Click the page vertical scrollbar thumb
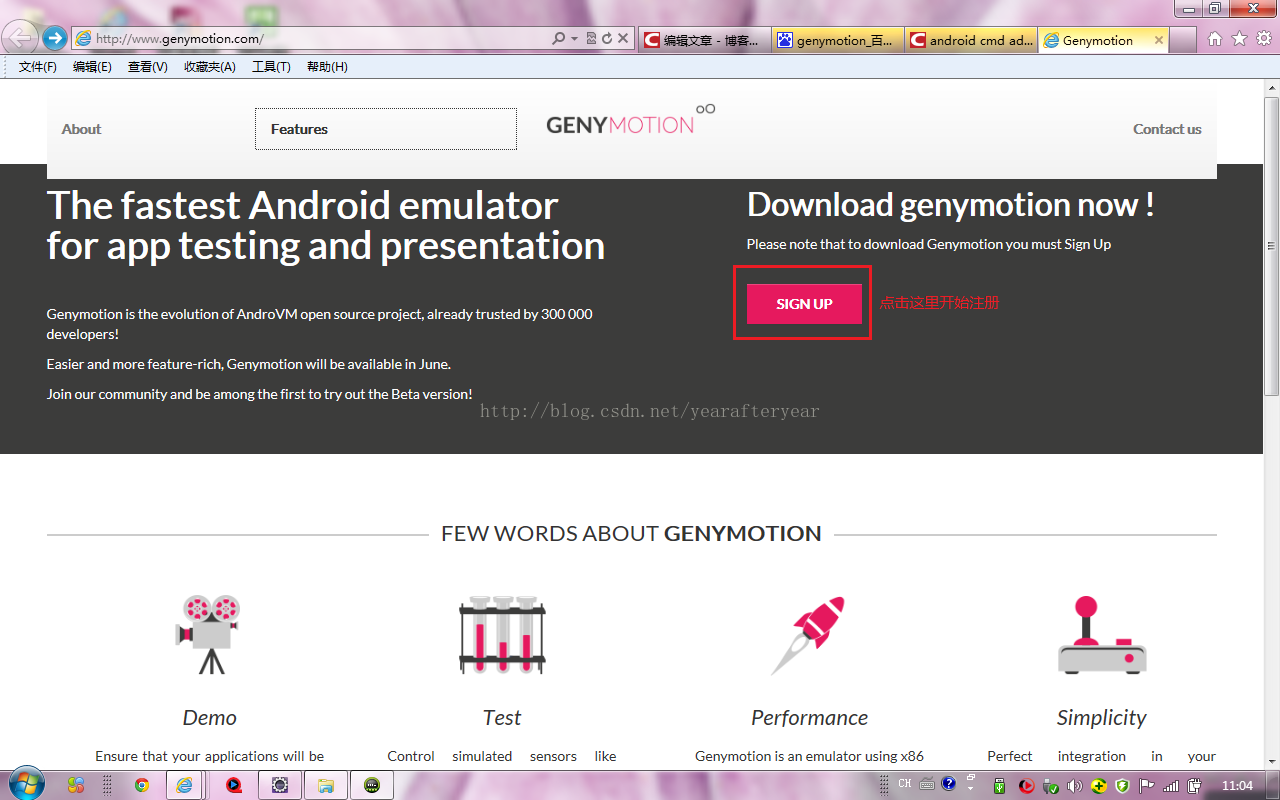 1271,245
